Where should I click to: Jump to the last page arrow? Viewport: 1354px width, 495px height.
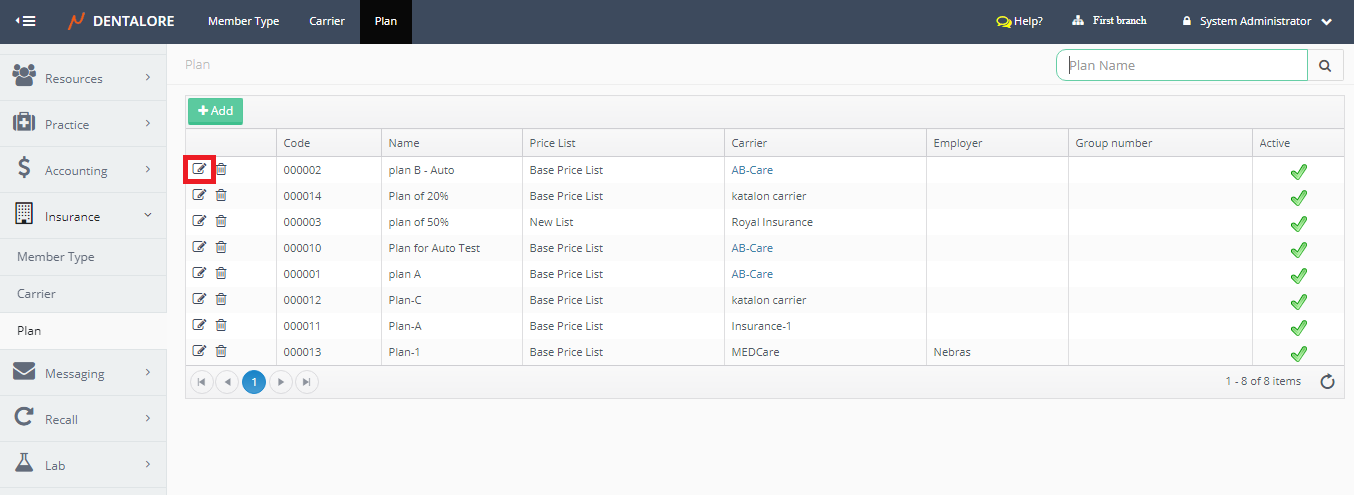pyautogui.click(x=307, y=381)
